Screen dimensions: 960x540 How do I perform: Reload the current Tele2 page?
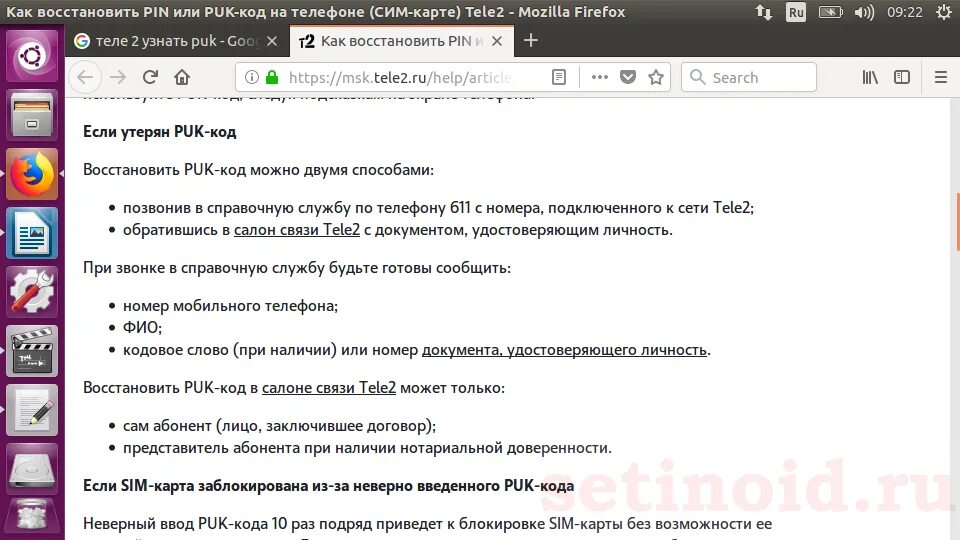coord(151,77)
